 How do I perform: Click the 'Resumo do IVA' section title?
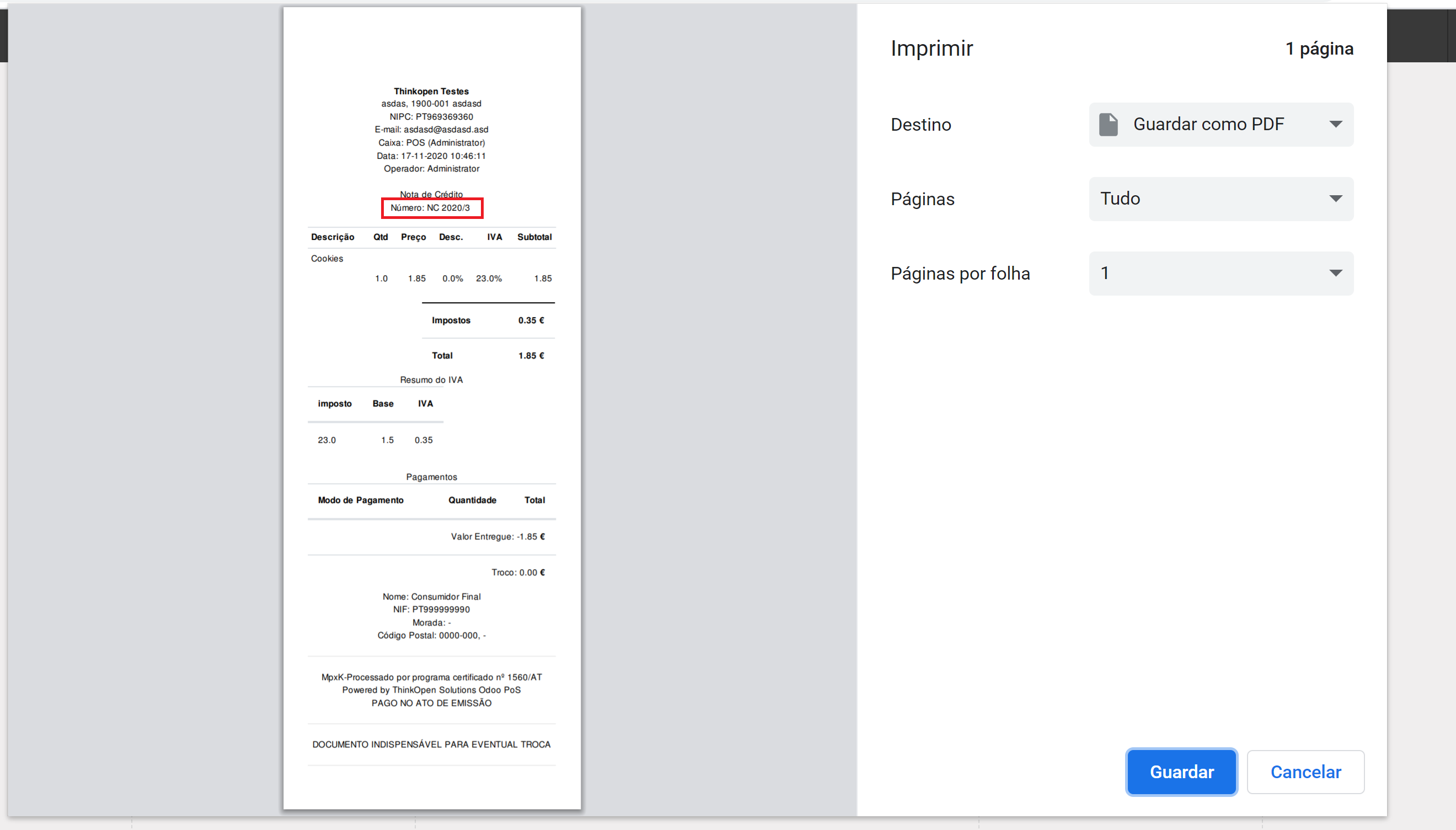(431, 379)
